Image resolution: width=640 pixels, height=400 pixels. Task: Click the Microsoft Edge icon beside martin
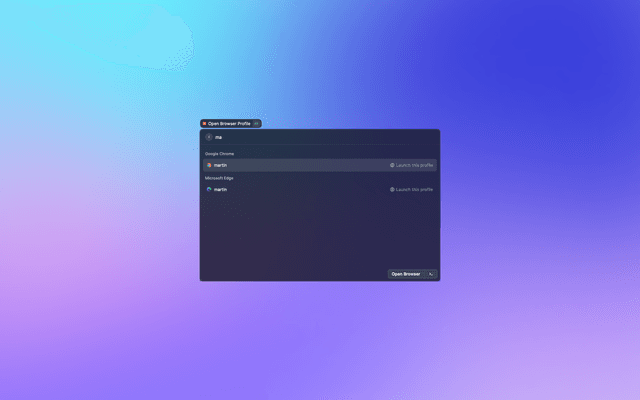point(209,189)
